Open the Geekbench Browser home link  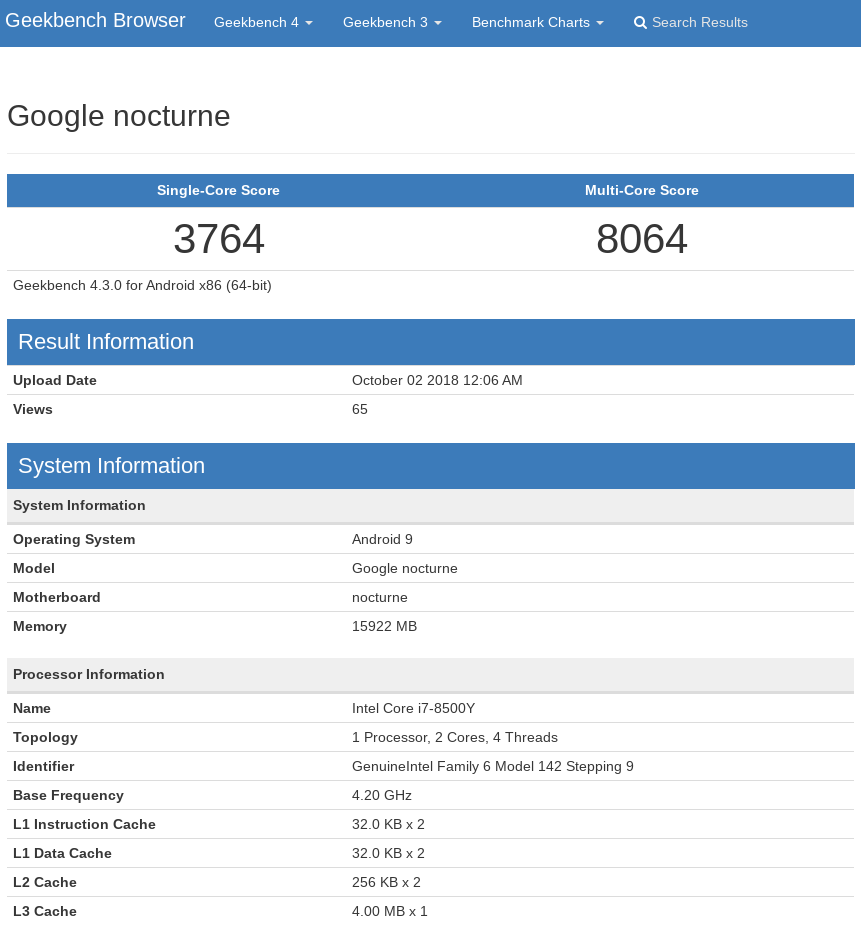[x=95, y=21]
